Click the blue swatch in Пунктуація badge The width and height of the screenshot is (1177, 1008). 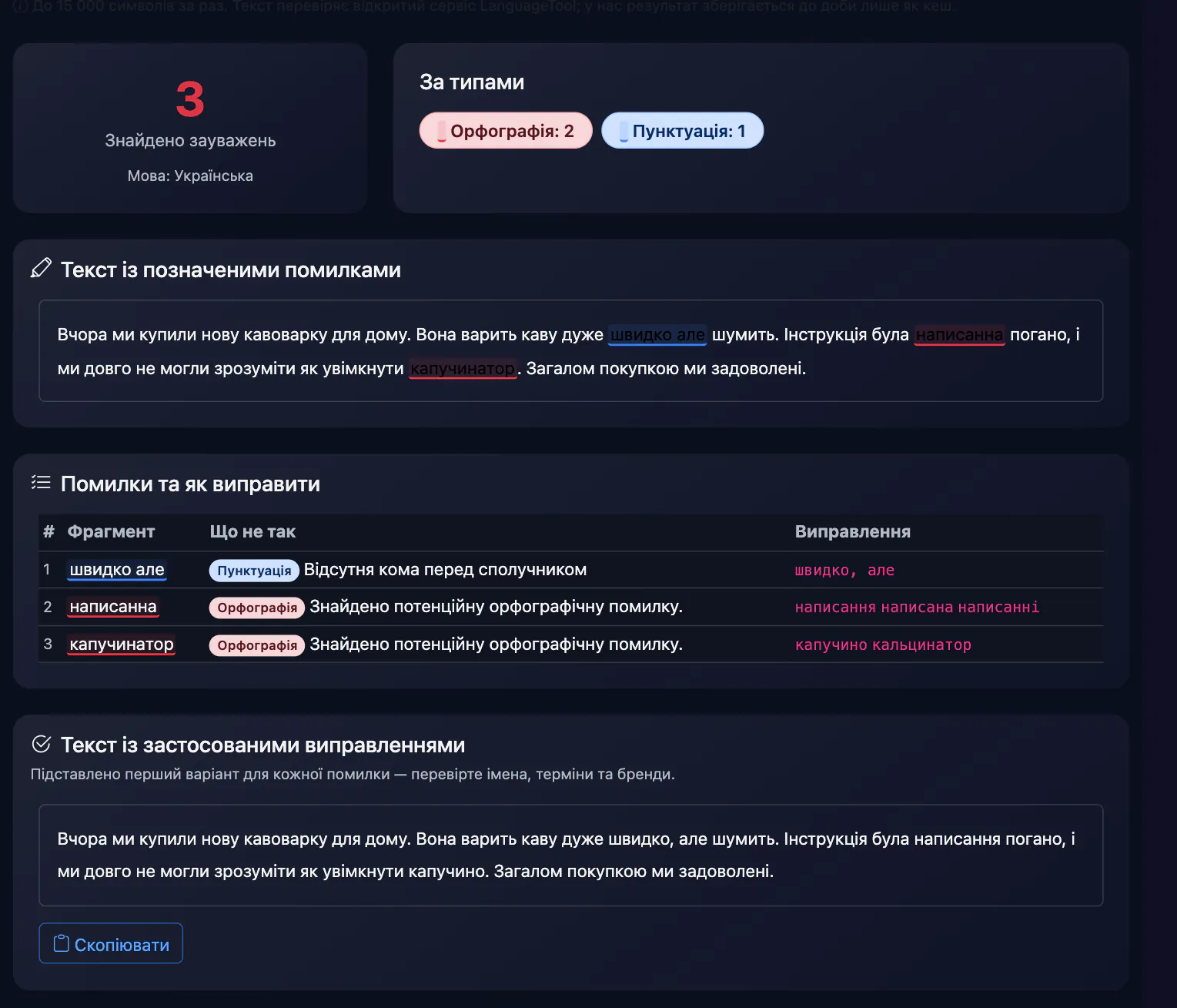[624, 132]
